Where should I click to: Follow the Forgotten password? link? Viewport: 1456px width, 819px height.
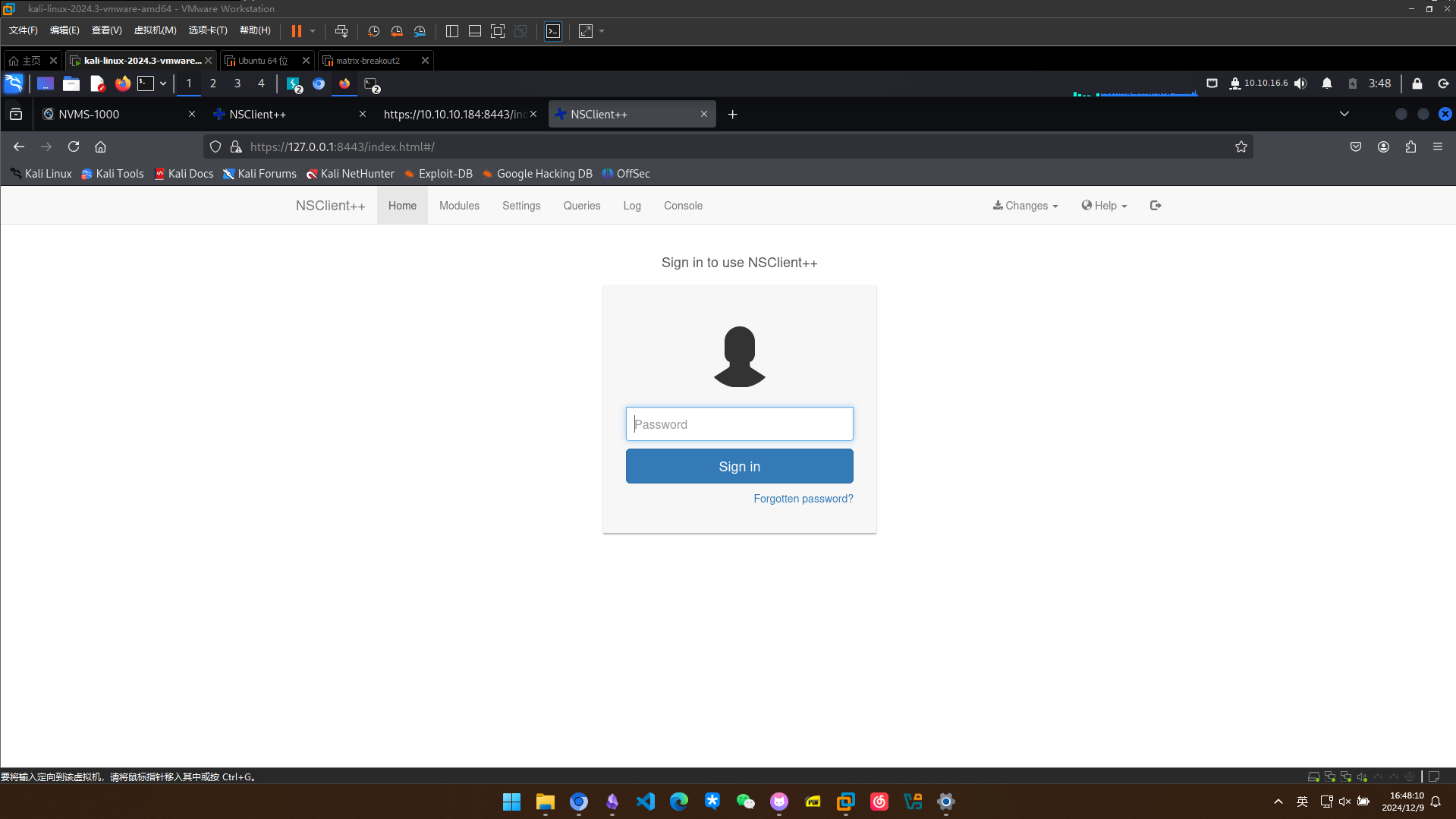(803, 499)
